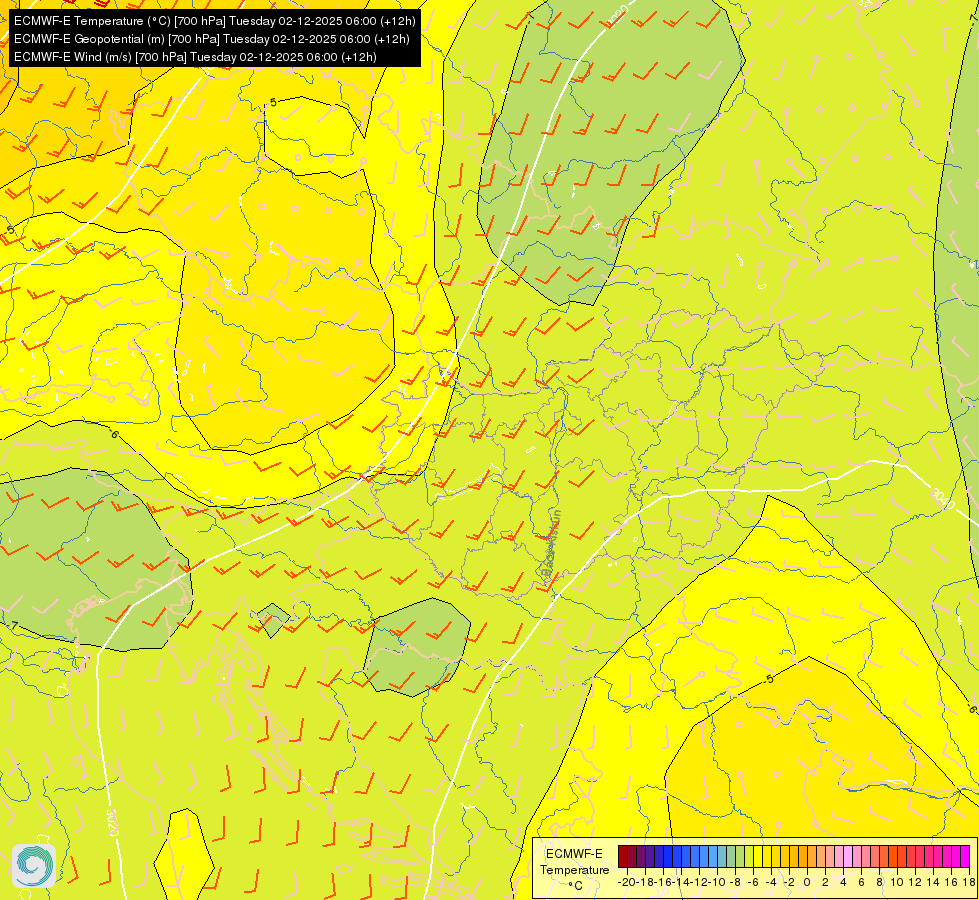Click the magenta 18 legend swatch

click(x=964, y=856)
